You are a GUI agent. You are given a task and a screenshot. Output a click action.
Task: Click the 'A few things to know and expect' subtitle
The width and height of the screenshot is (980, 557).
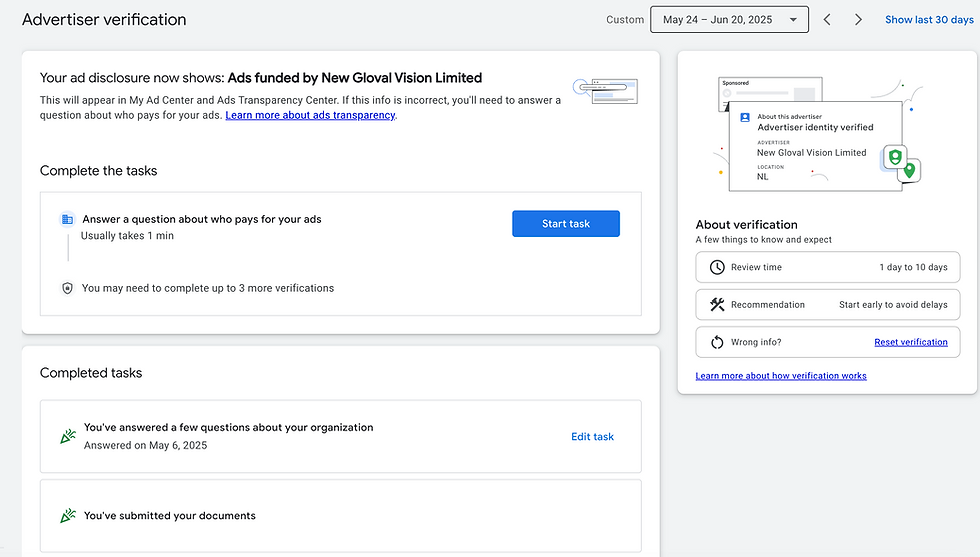[x=764, y=239]
